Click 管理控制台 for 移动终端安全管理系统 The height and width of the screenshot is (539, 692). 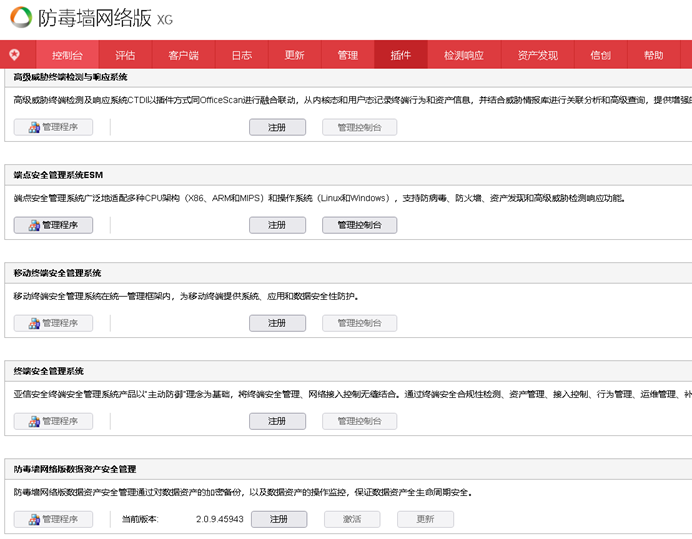point(359,323)
